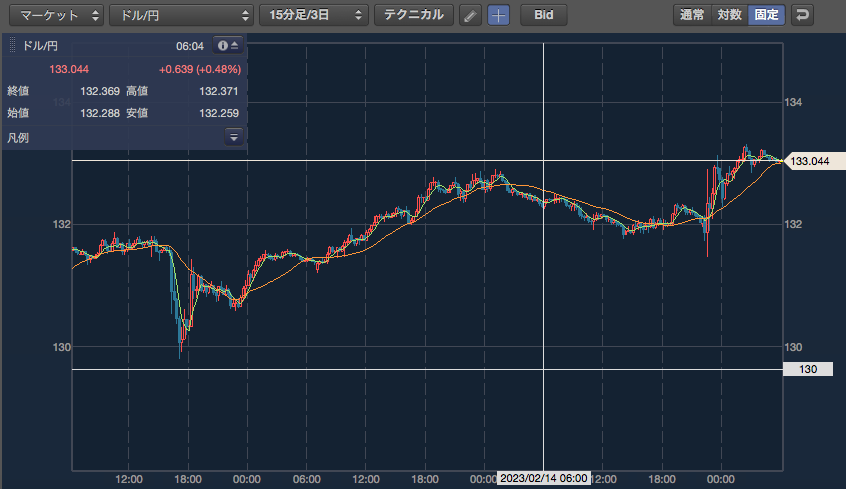Viewport: 846px width, 489px height.
Task: Grab the price panel drag handle
Action: [12, 46]
